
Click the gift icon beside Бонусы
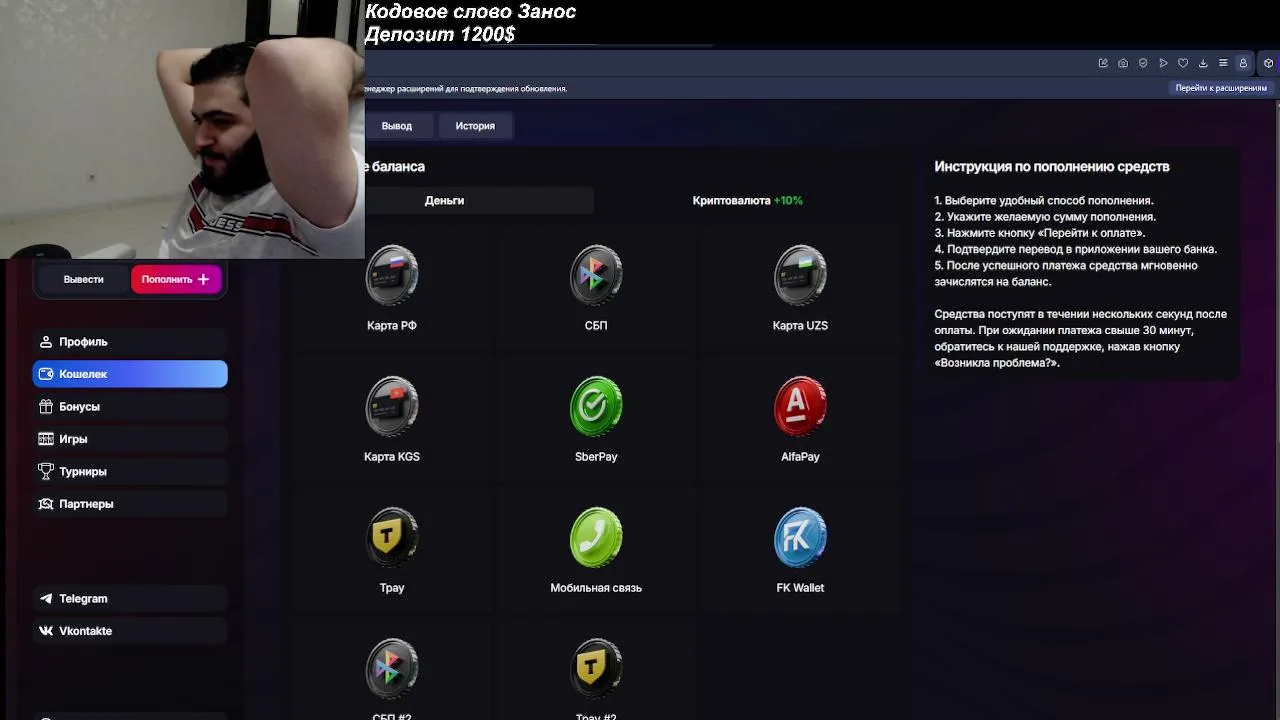pos(46,406)
